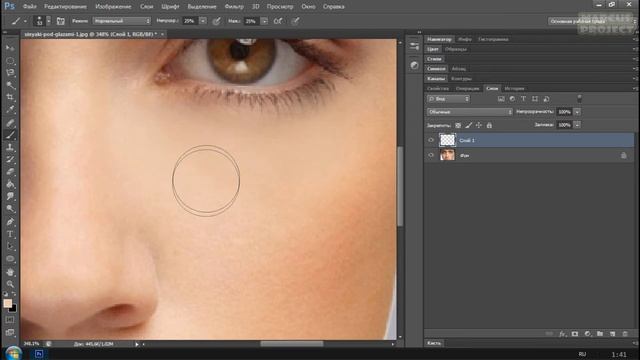Click the screen mode icon
Image resolution: width=640 pixels, height=360 pixels.
(x=10, y=332)
